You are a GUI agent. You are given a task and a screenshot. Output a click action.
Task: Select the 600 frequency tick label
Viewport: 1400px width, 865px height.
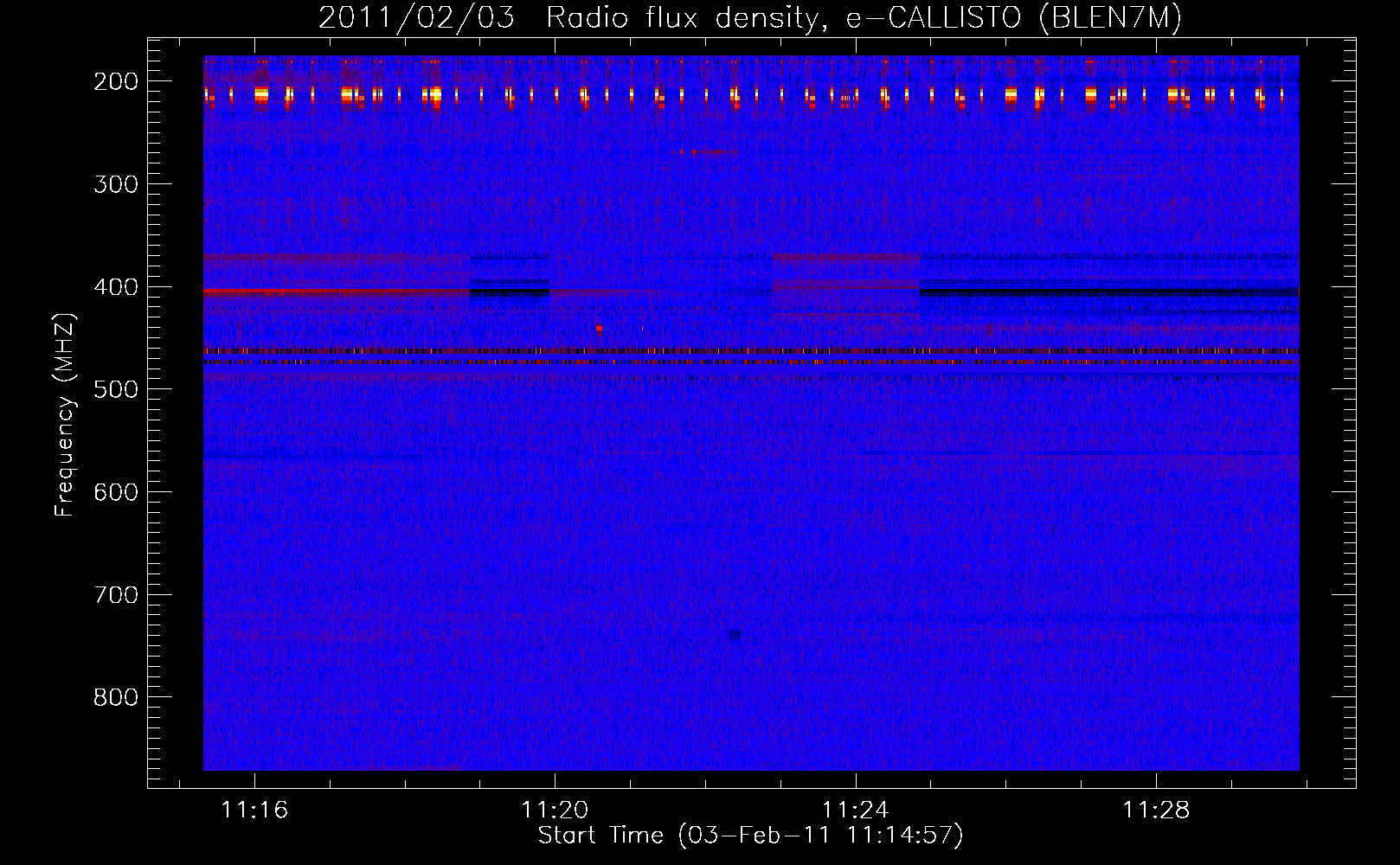point(115,492)
